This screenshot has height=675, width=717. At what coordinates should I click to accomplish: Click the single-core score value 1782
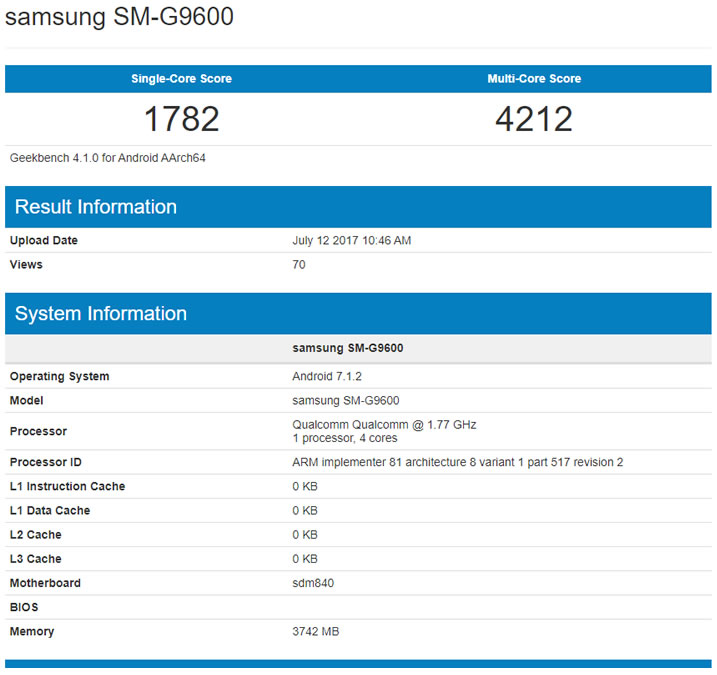[x=182, y=119]
